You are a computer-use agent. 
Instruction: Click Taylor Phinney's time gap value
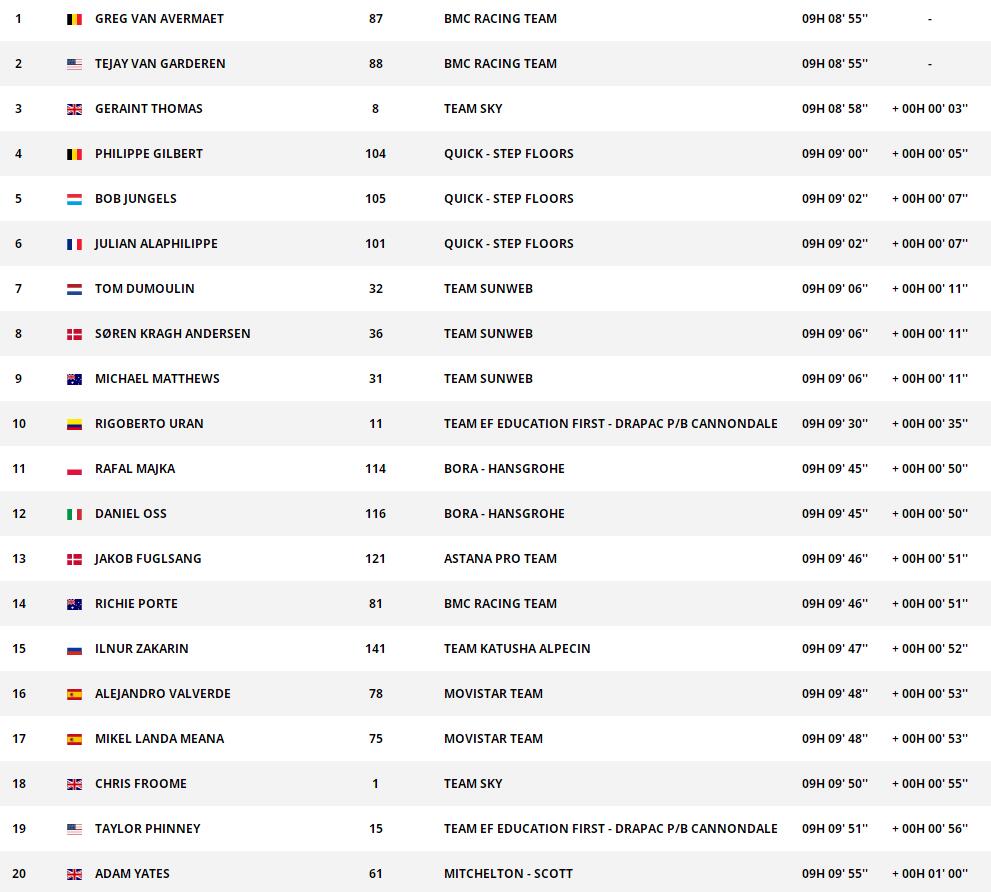coord(929,829)
